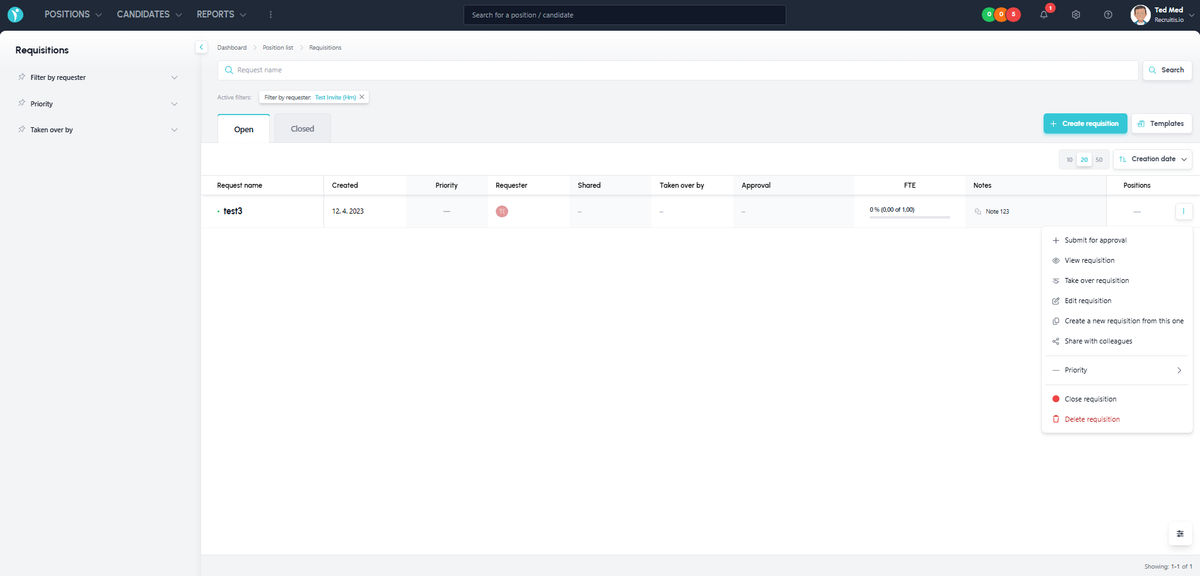Pin the Filter by requester filter
The width and height of the screenshot is (1200, 576).
pos(22,77)
